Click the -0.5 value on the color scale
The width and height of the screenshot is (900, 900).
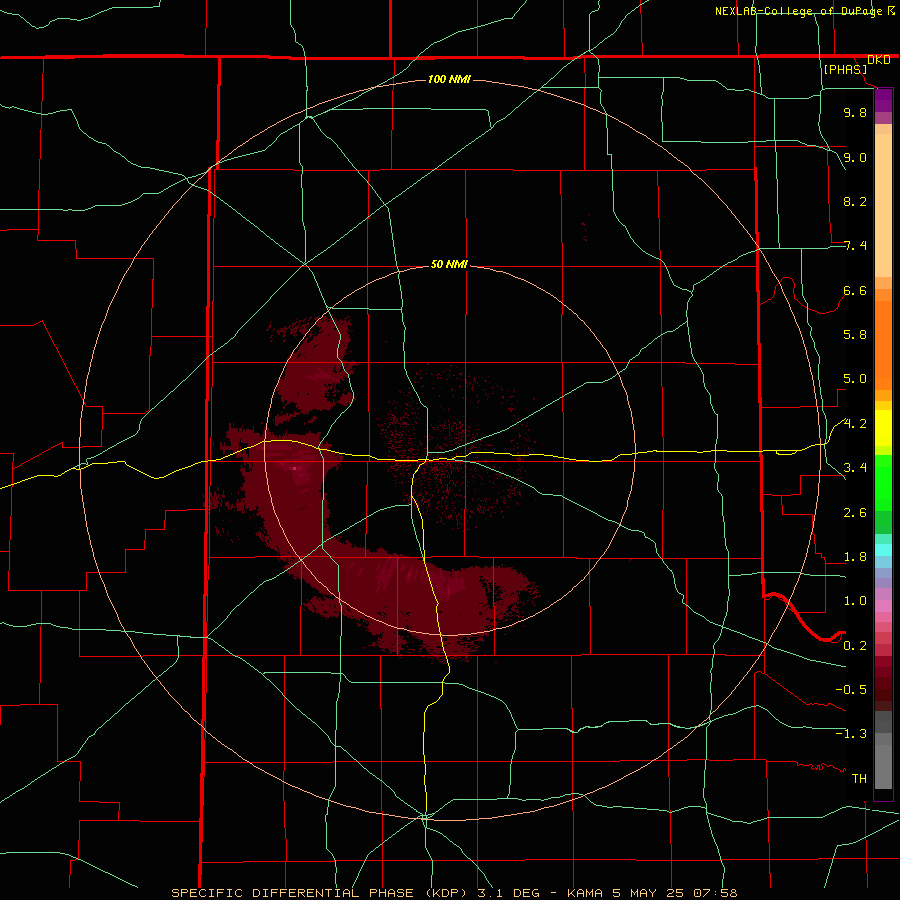tap(851, 690)
